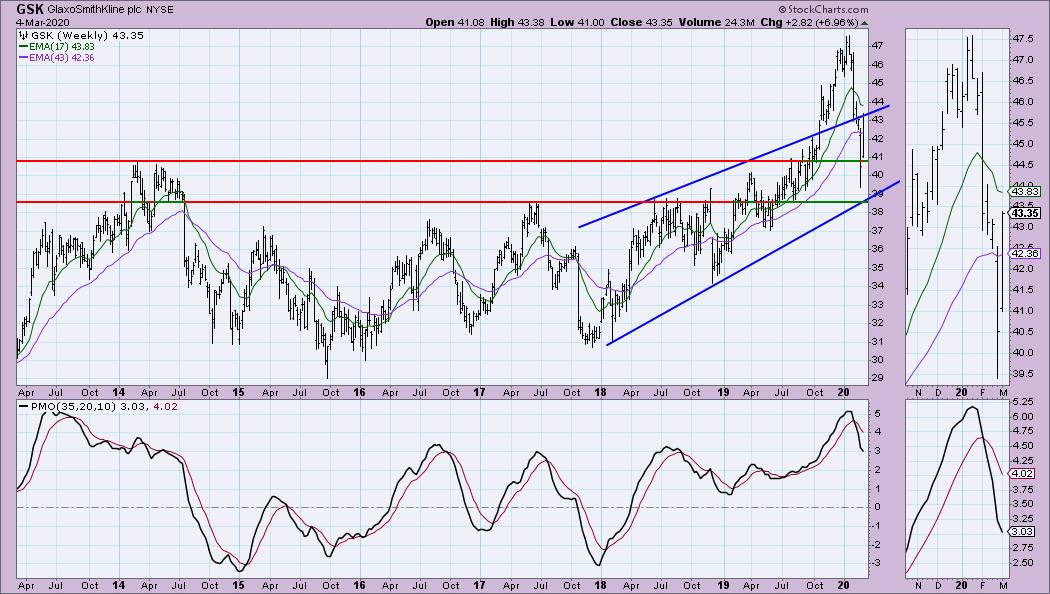
Task: Click the Volume 24.3M value
Action: (717, 22)
